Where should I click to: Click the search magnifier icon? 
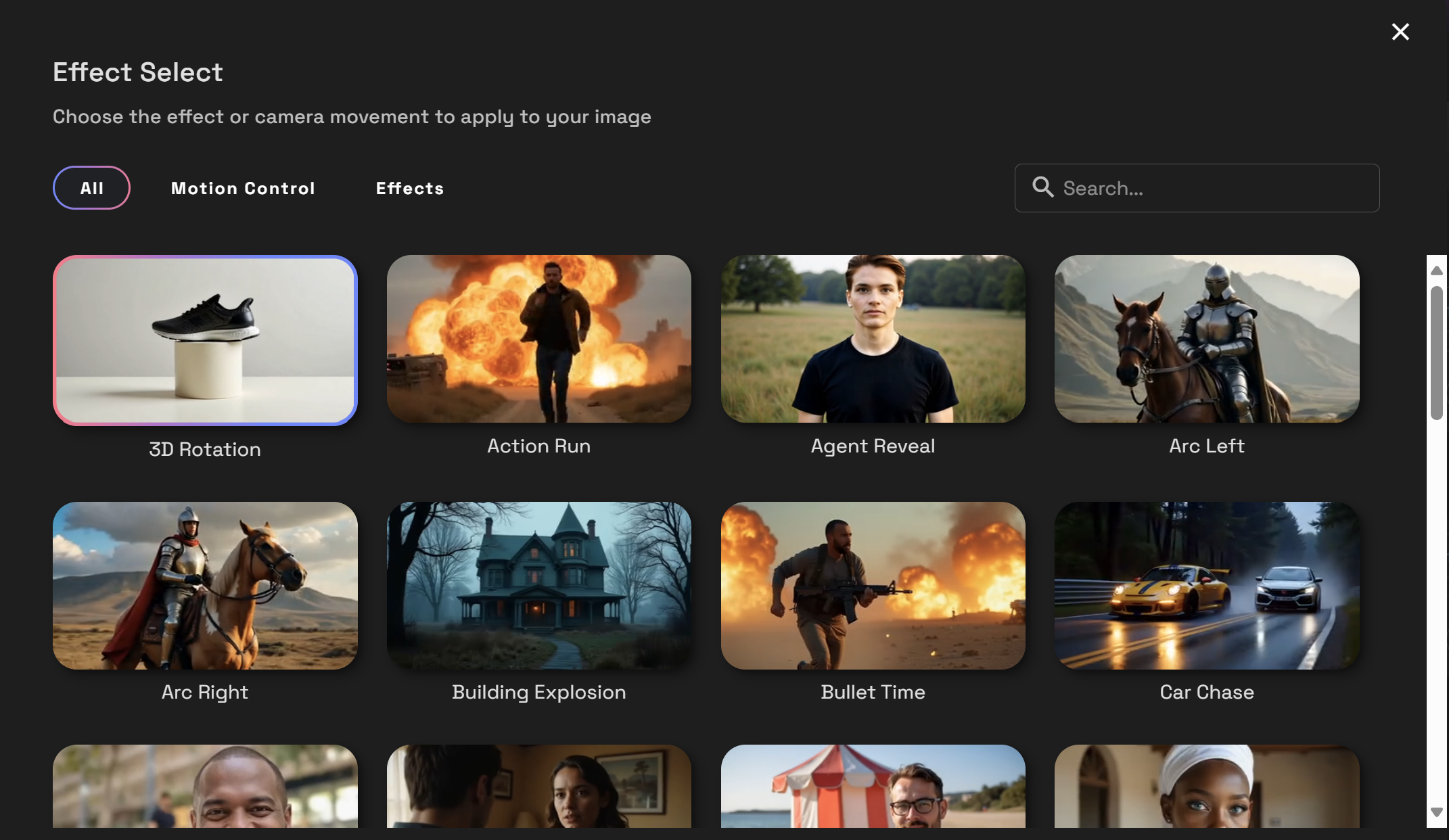[x=1043, y=188]
